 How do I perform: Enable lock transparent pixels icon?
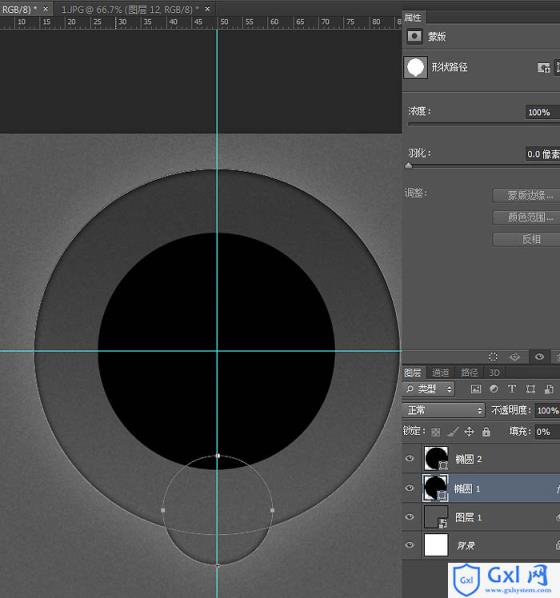(436, 432)
